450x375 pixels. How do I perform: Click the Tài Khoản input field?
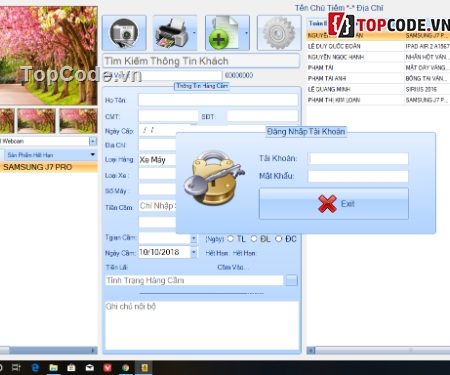[358, 158]
